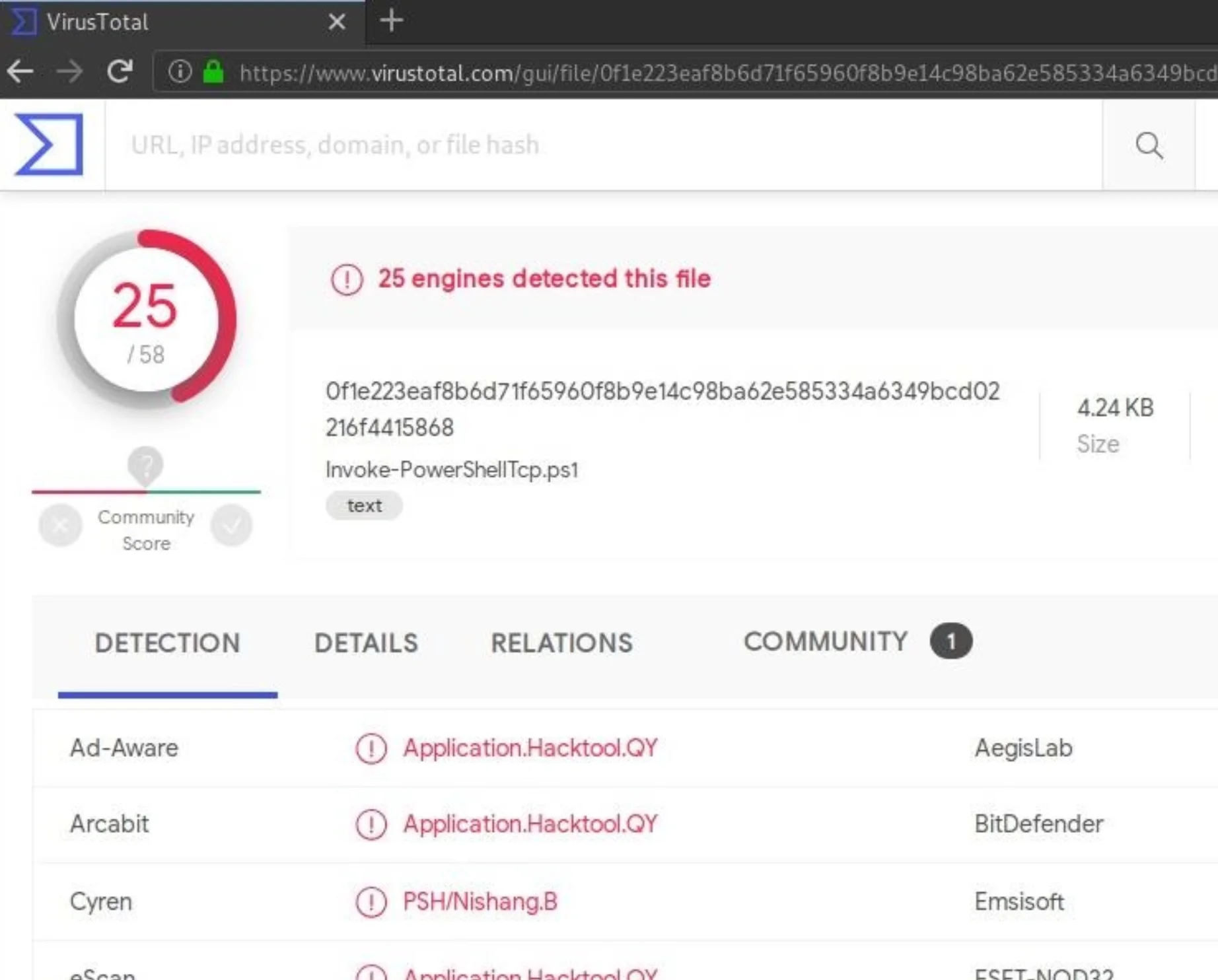Click the browser forward arrow

tap(69, 71)
